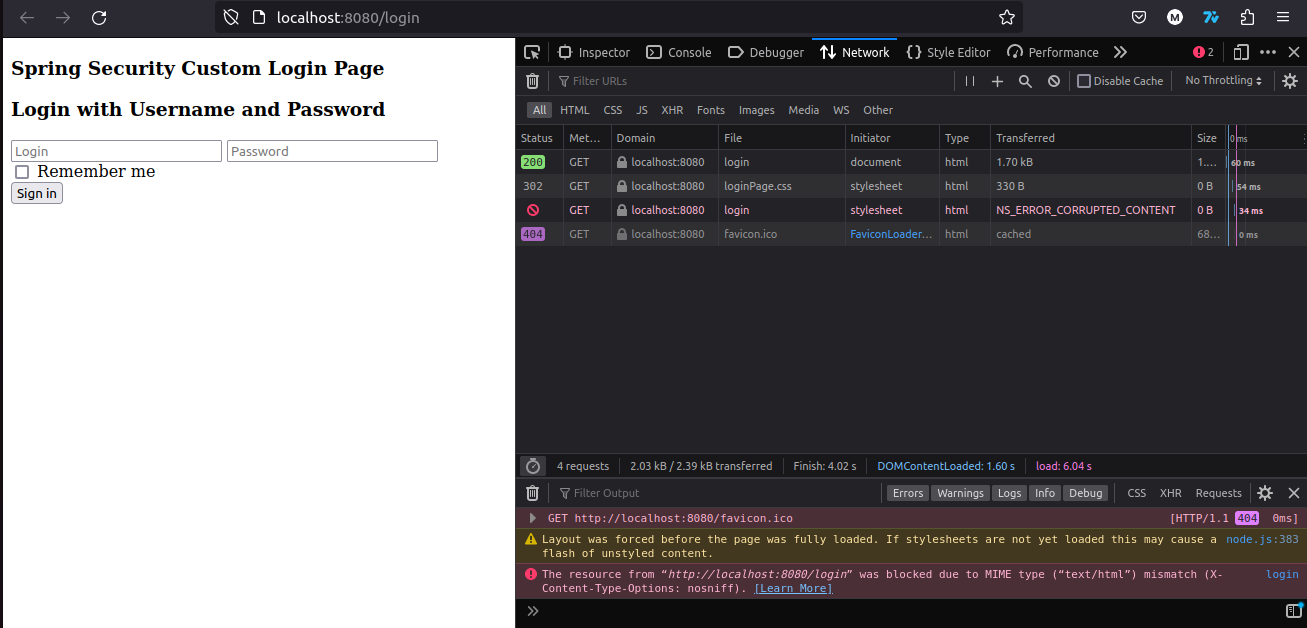Activate the element picker icon
Image resolution: width=1307 pixels, height=628 pixels.
coord(532,52)
